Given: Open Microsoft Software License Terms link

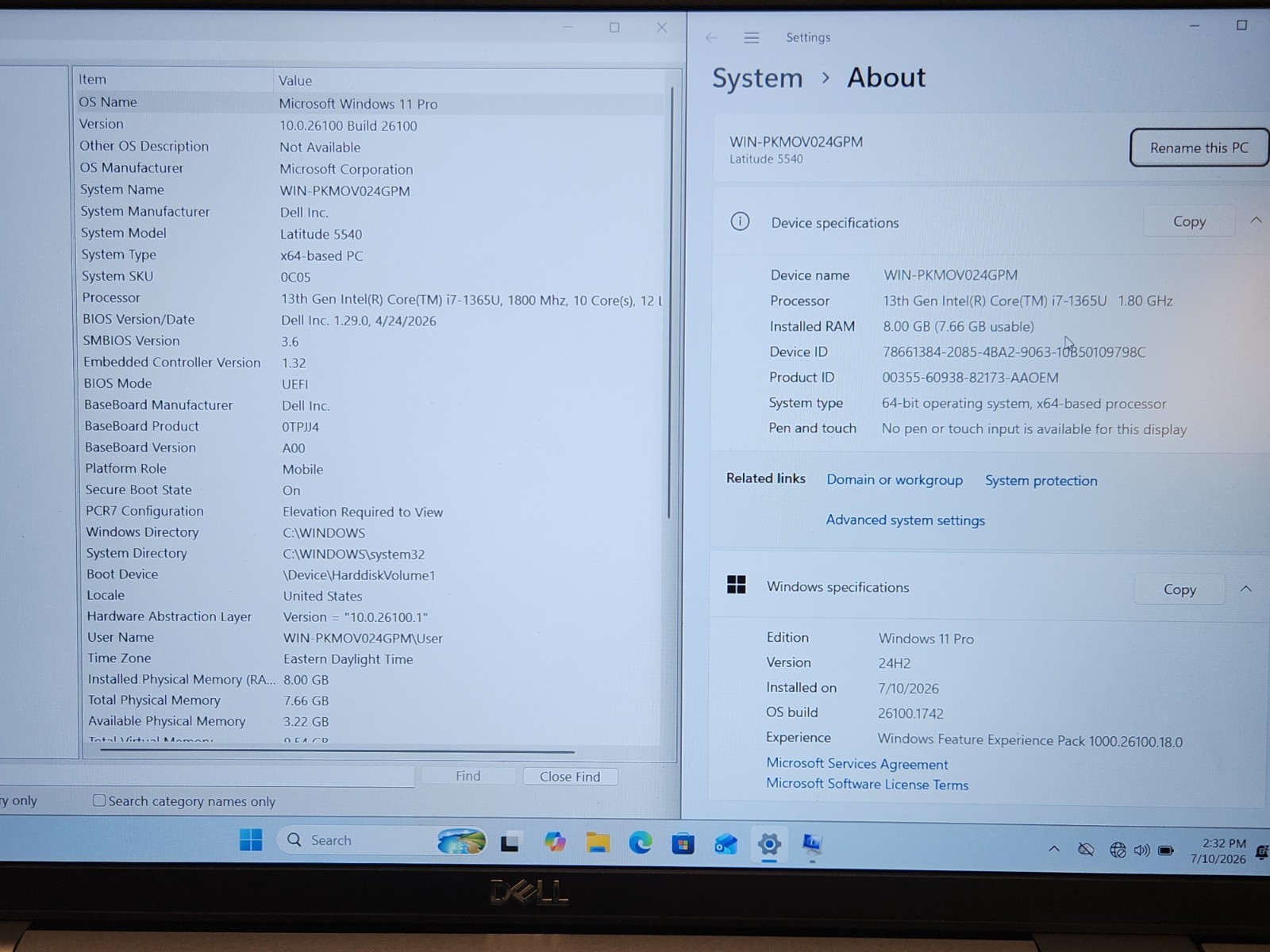Looking at the screenshot, I should click(867, 784).
